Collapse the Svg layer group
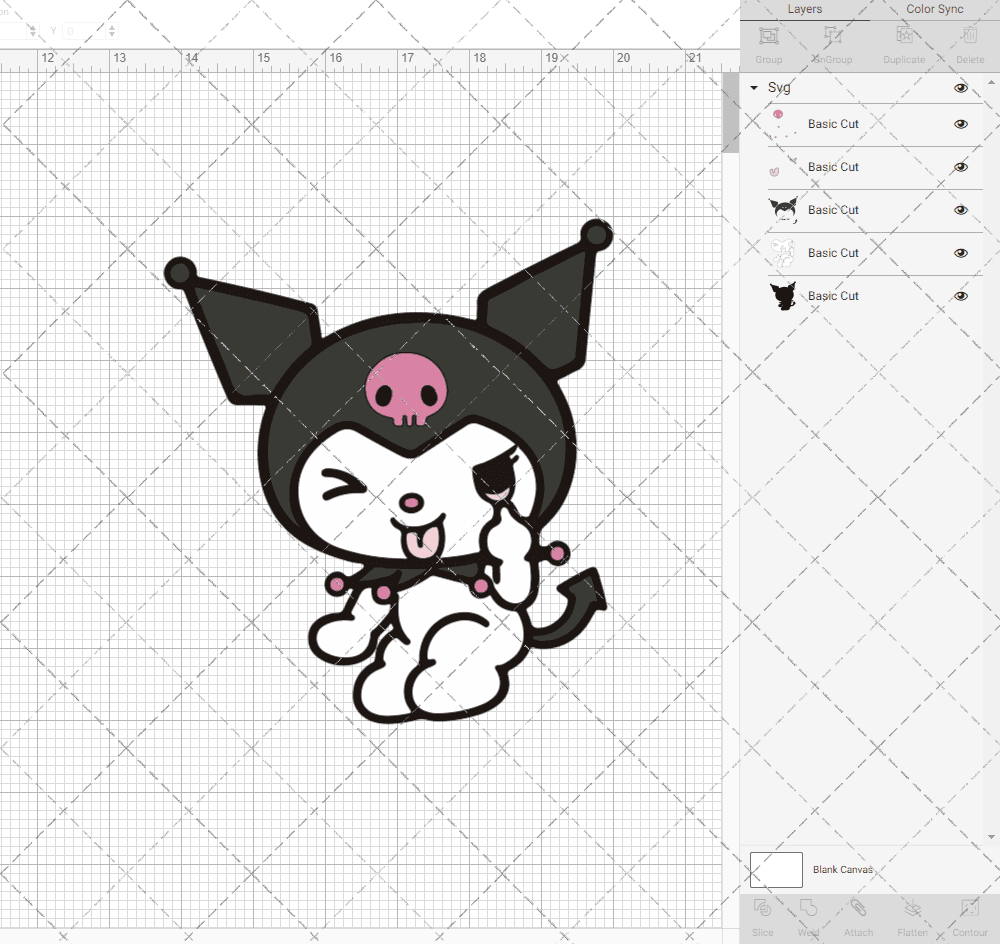 point(753,88)
